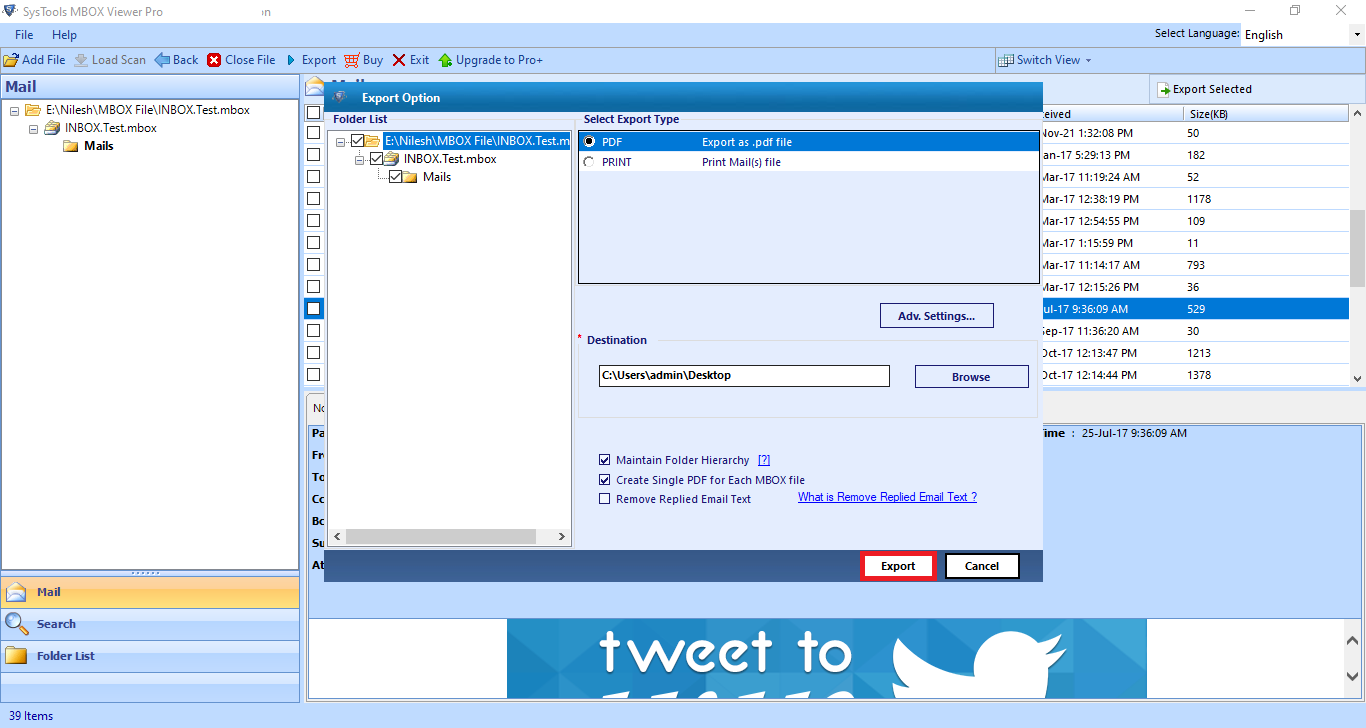The image size is (1366, 728).
Task: Select the PRINT export type radio button
Action: 589,162
